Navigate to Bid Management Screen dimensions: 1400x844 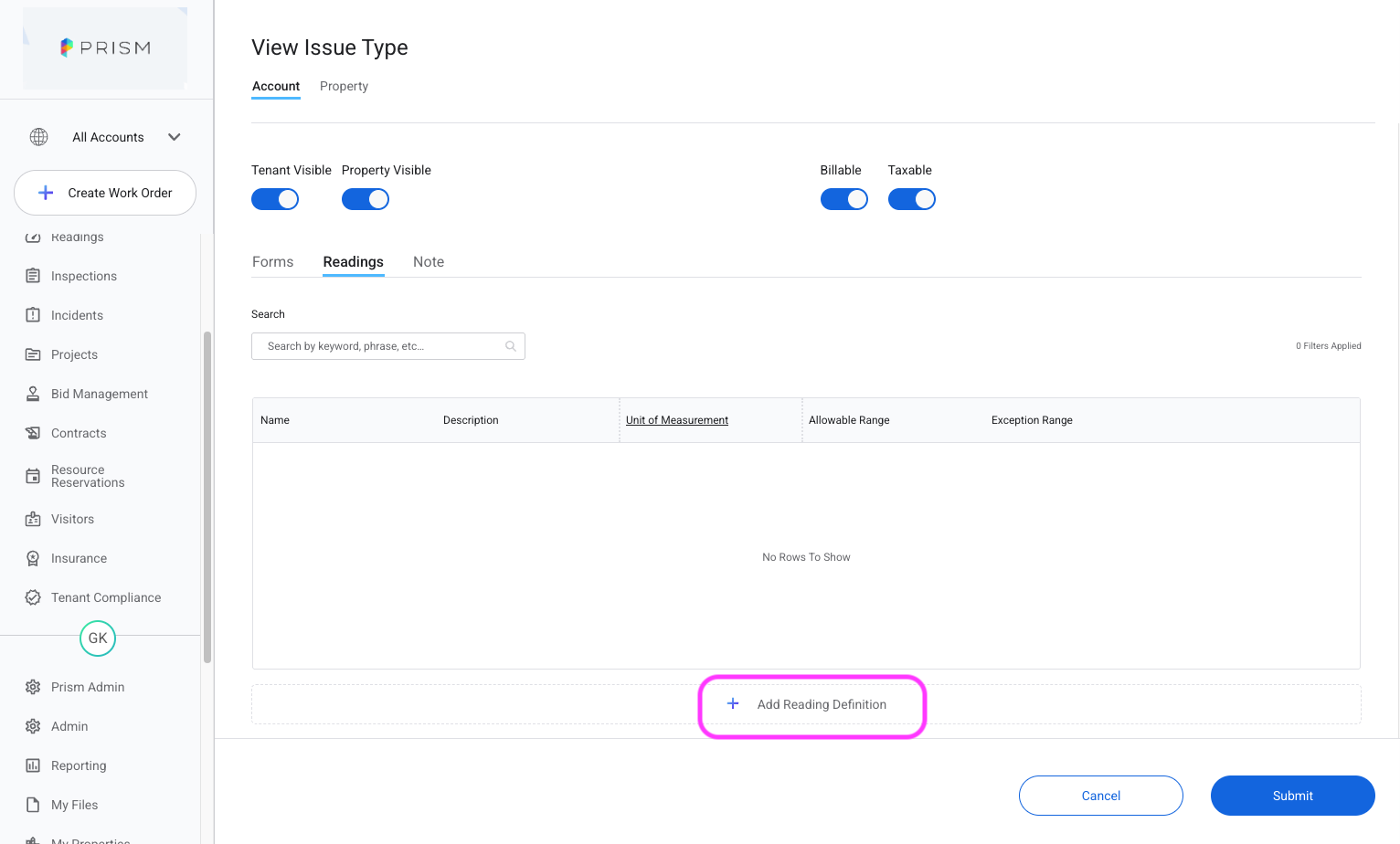tap(99, 394)
